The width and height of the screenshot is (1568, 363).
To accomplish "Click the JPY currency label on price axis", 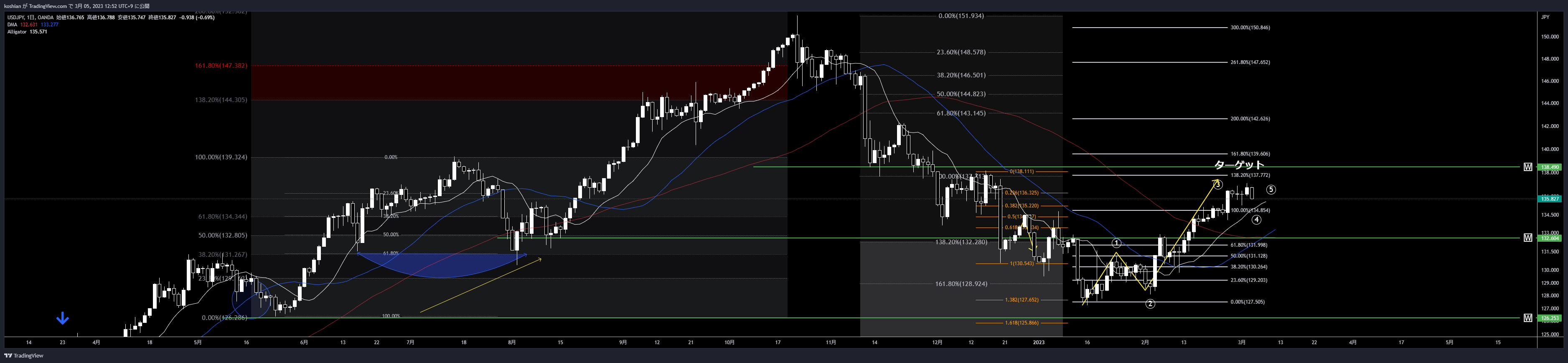I will pyautogui.click(x=1545, y=17).
